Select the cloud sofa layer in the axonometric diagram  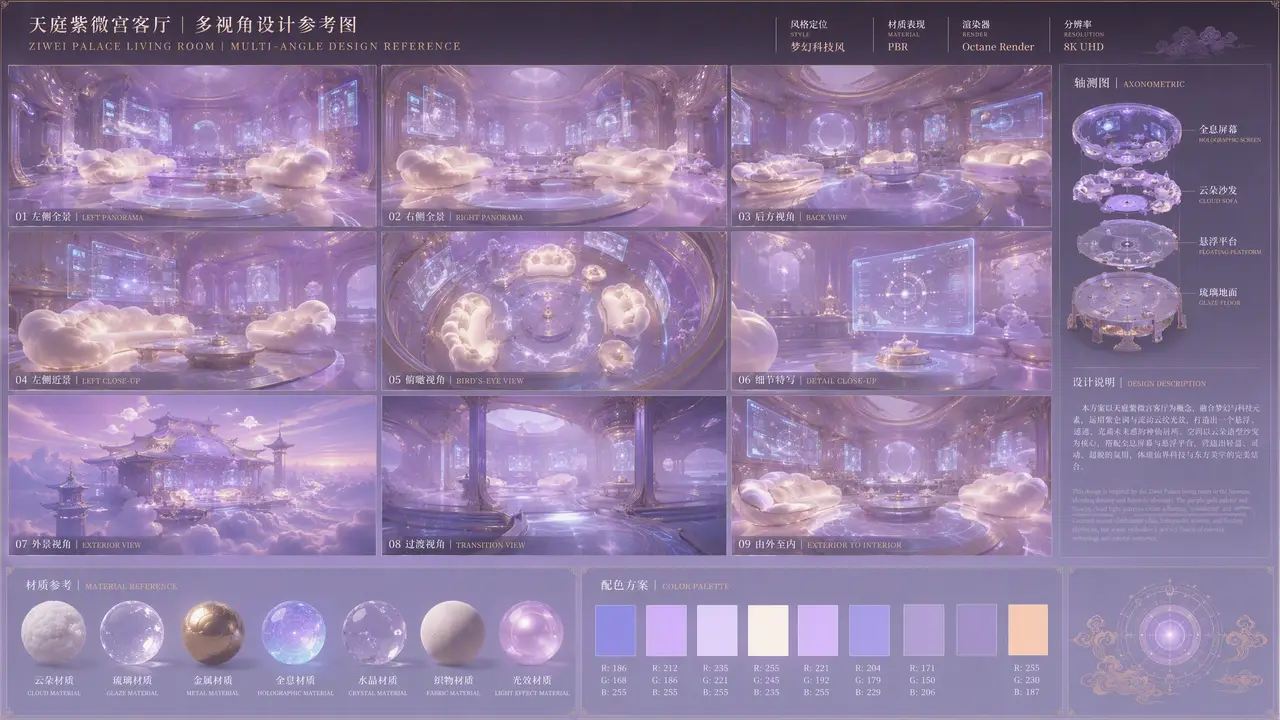[x=1126, y=193]
